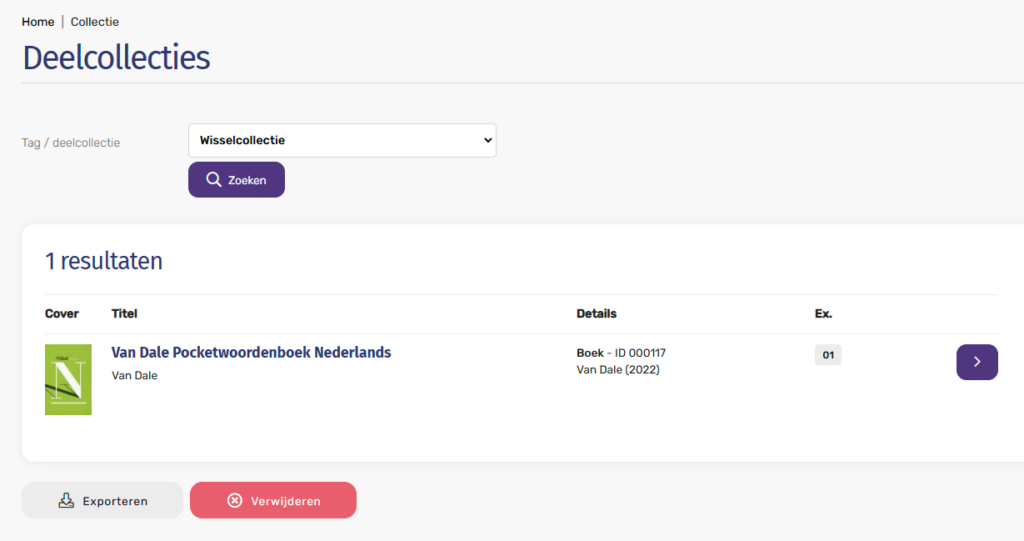The height and width of the screenshot is (541, 1024).
Task: Go to Home breadcrumb
Action: (x=38, y=22)
